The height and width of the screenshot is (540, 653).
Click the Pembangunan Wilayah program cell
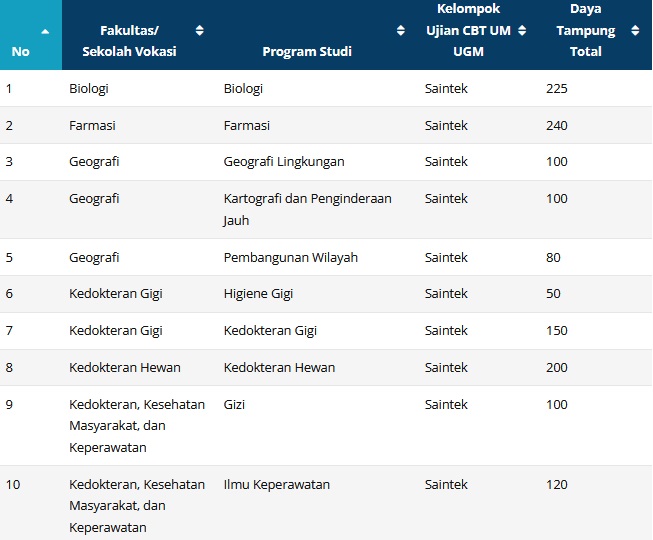[290, 257]
